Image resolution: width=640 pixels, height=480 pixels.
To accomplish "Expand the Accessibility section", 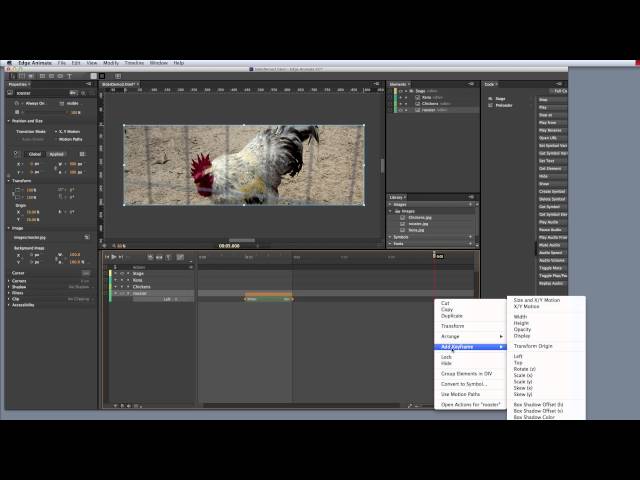I will (9, 305).
